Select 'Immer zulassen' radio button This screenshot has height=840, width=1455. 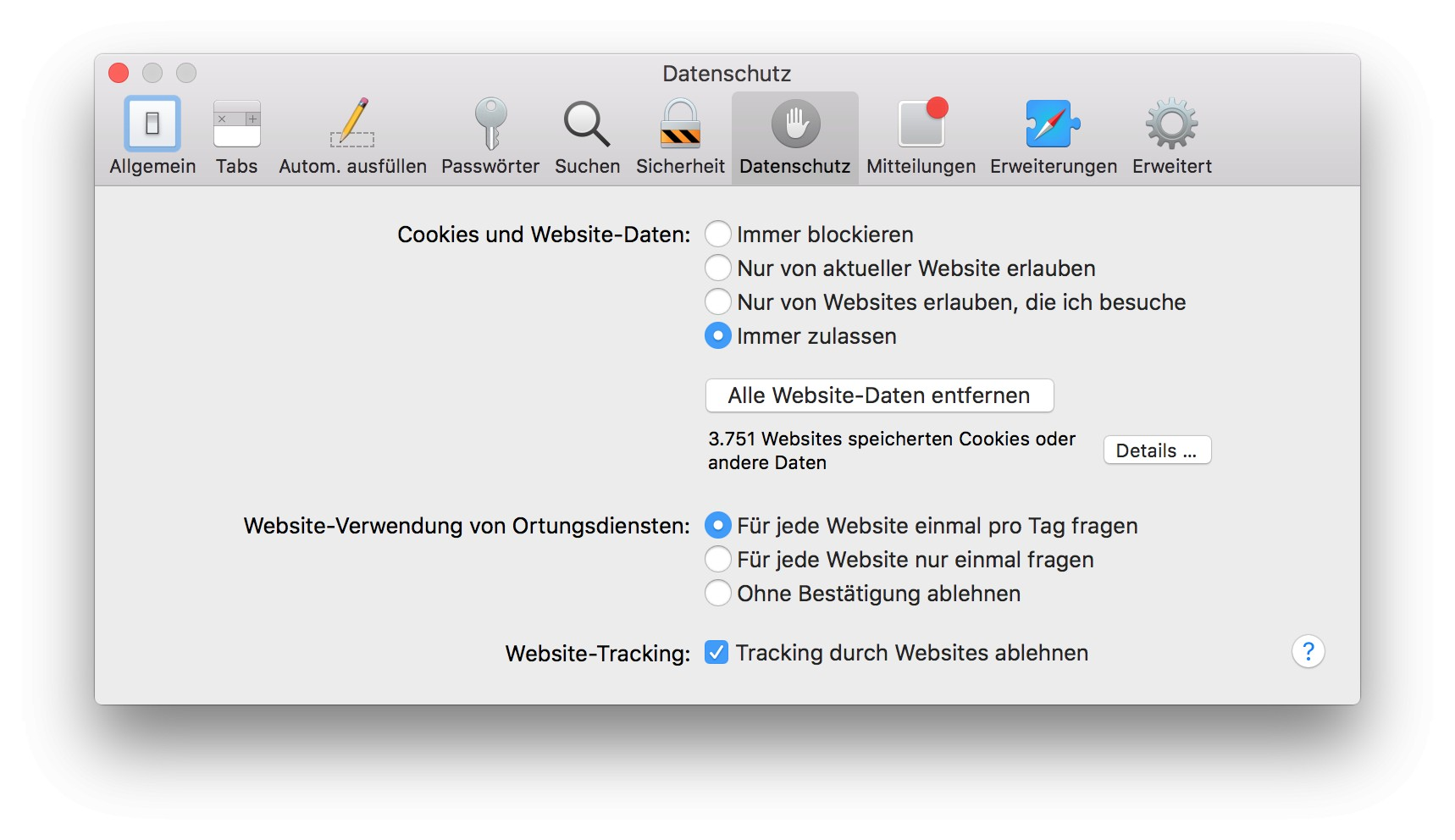718,336
